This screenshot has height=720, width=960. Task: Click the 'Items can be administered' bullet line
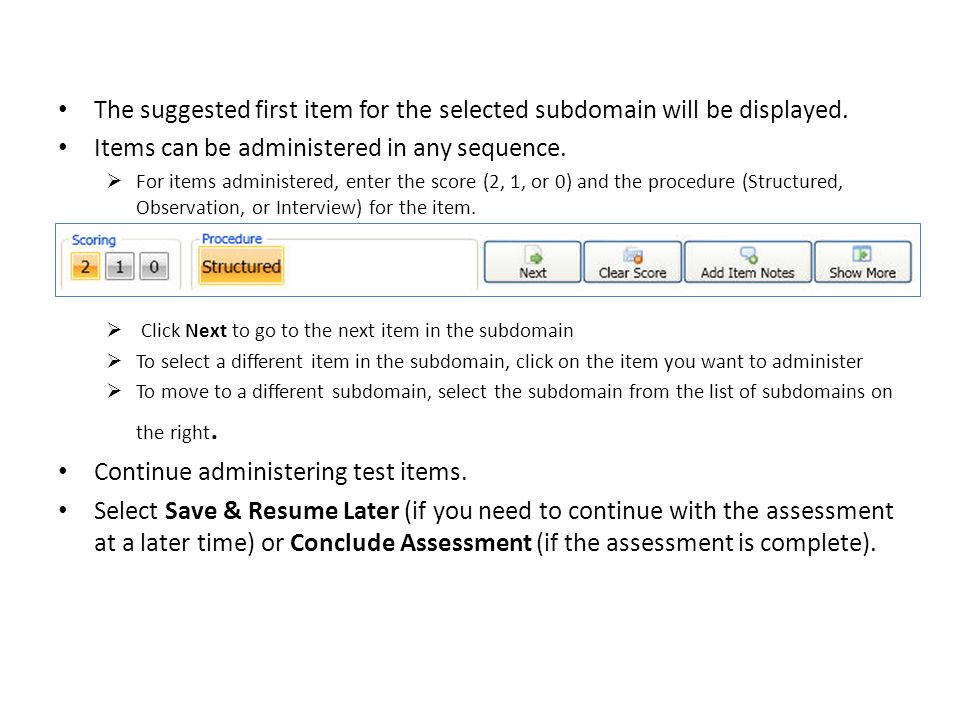[x=330, y=148]
